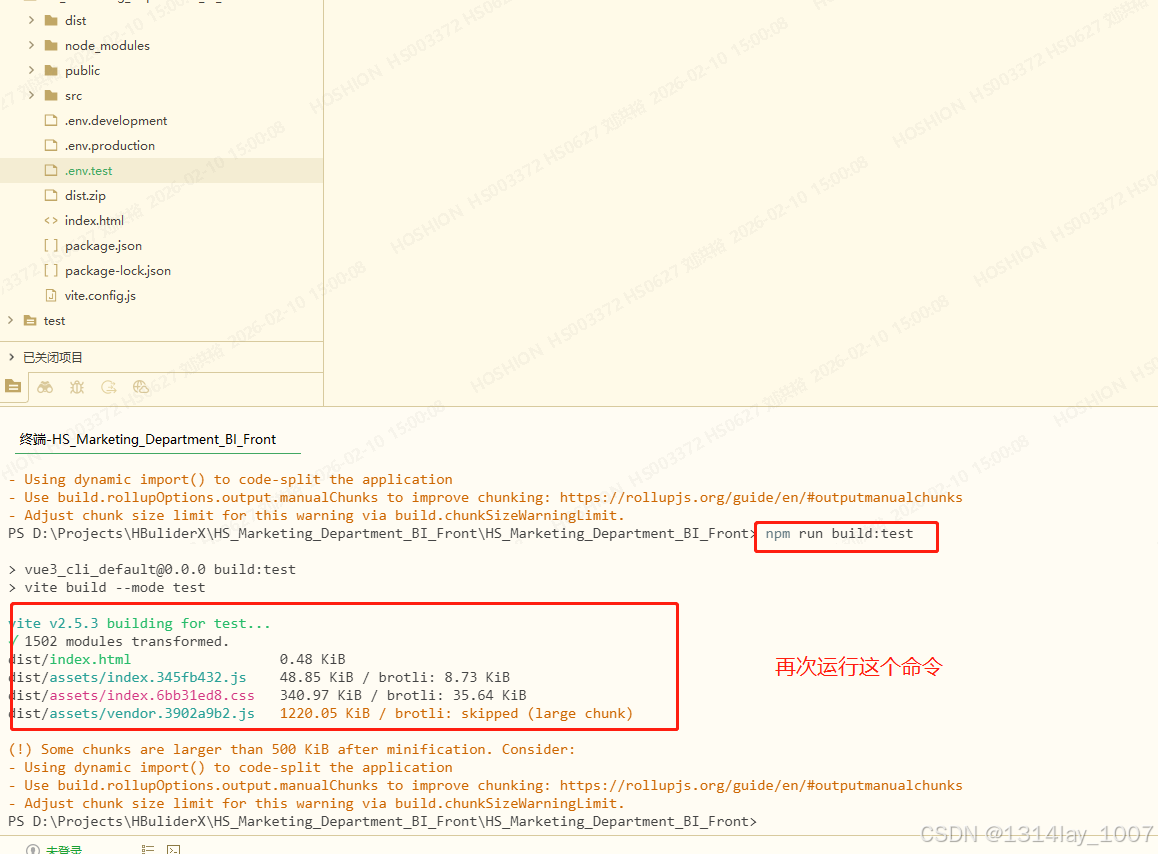Open the debug bug icon panel
Viewport: 1158px width, 854px height.
coord(77,387)
